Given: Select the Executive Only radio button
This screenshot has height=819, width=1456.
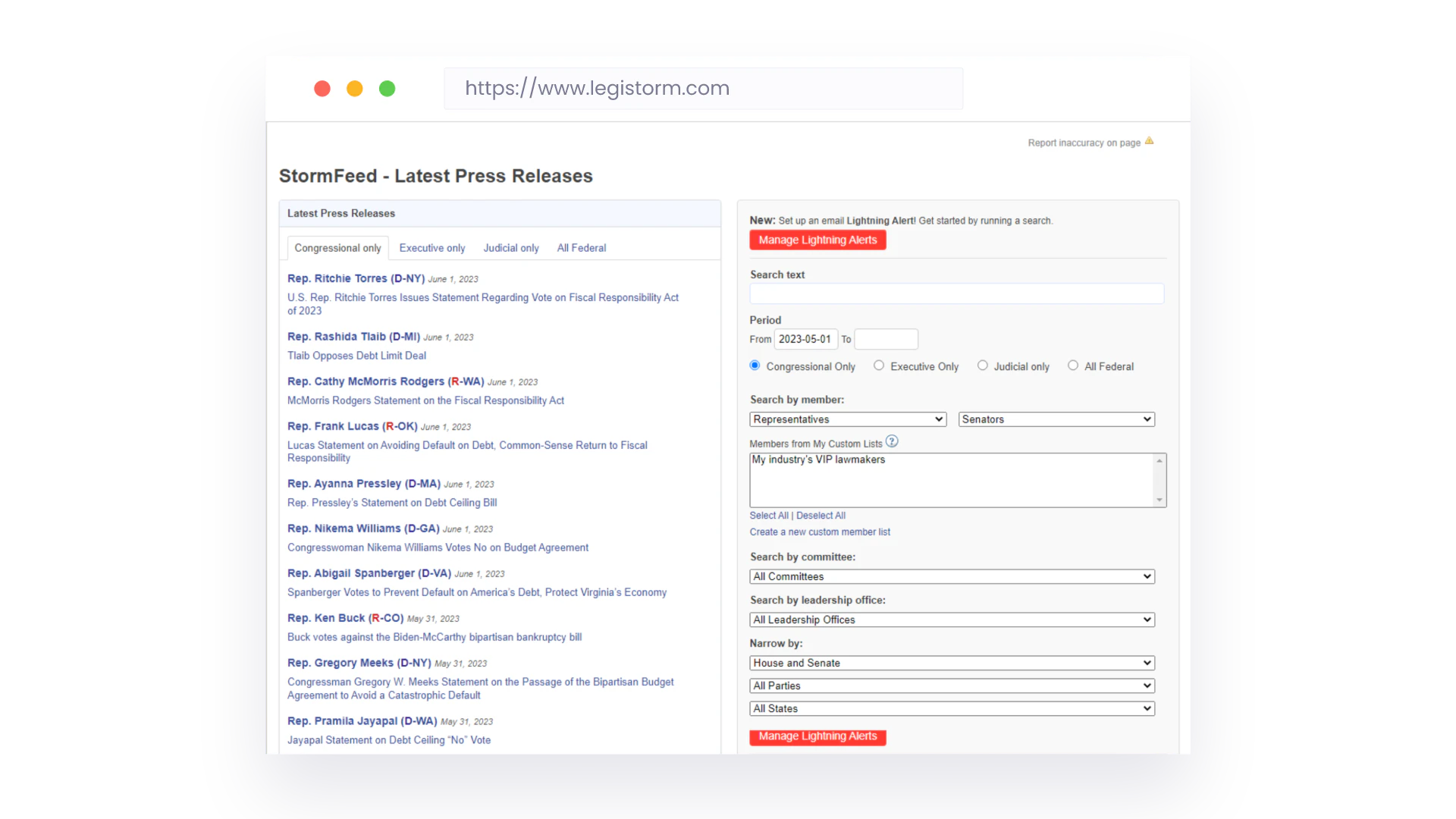Looking at the screenshot, I should click(879, 365).
